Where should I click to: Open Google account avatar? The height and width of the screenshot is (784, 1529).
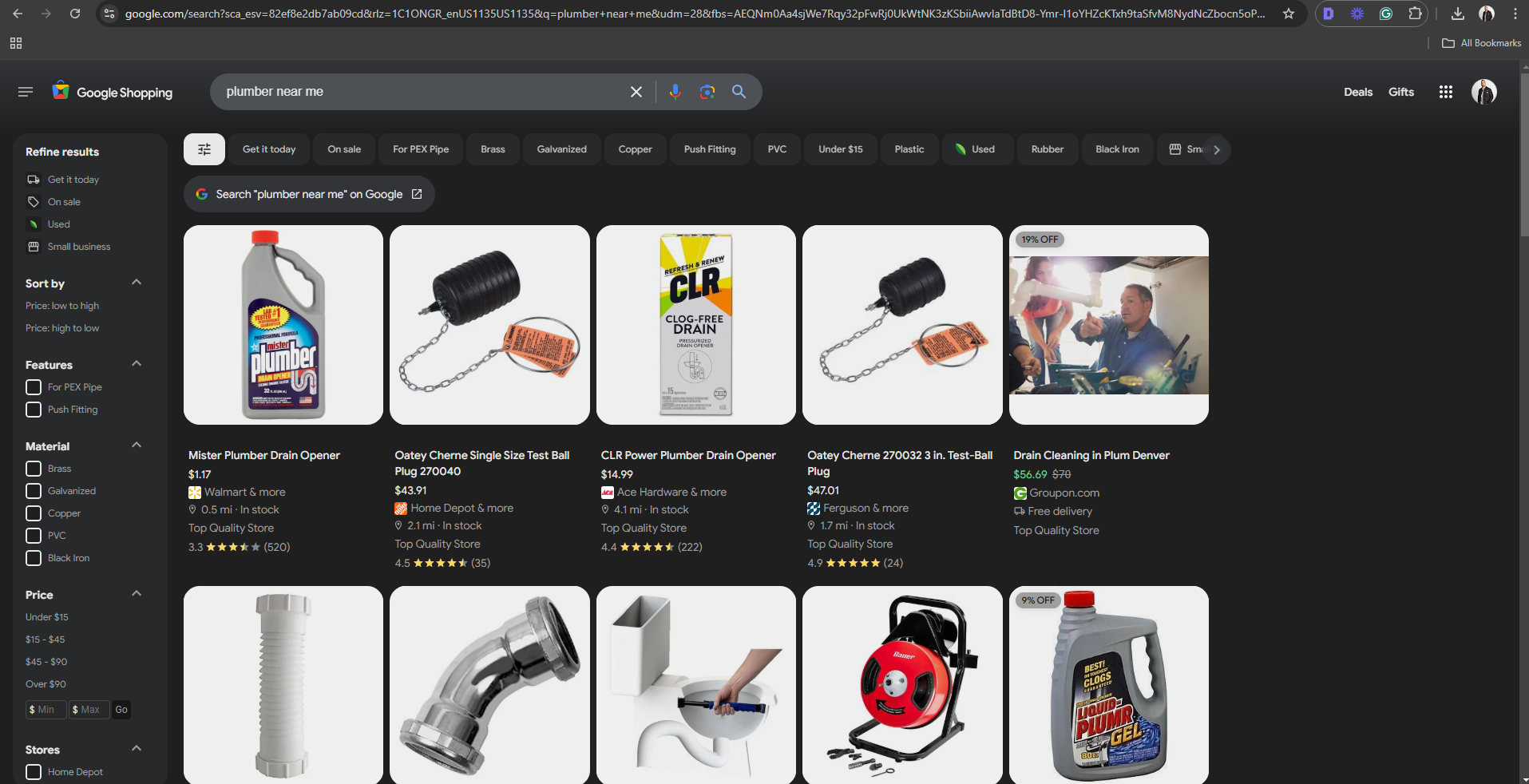1484,92
